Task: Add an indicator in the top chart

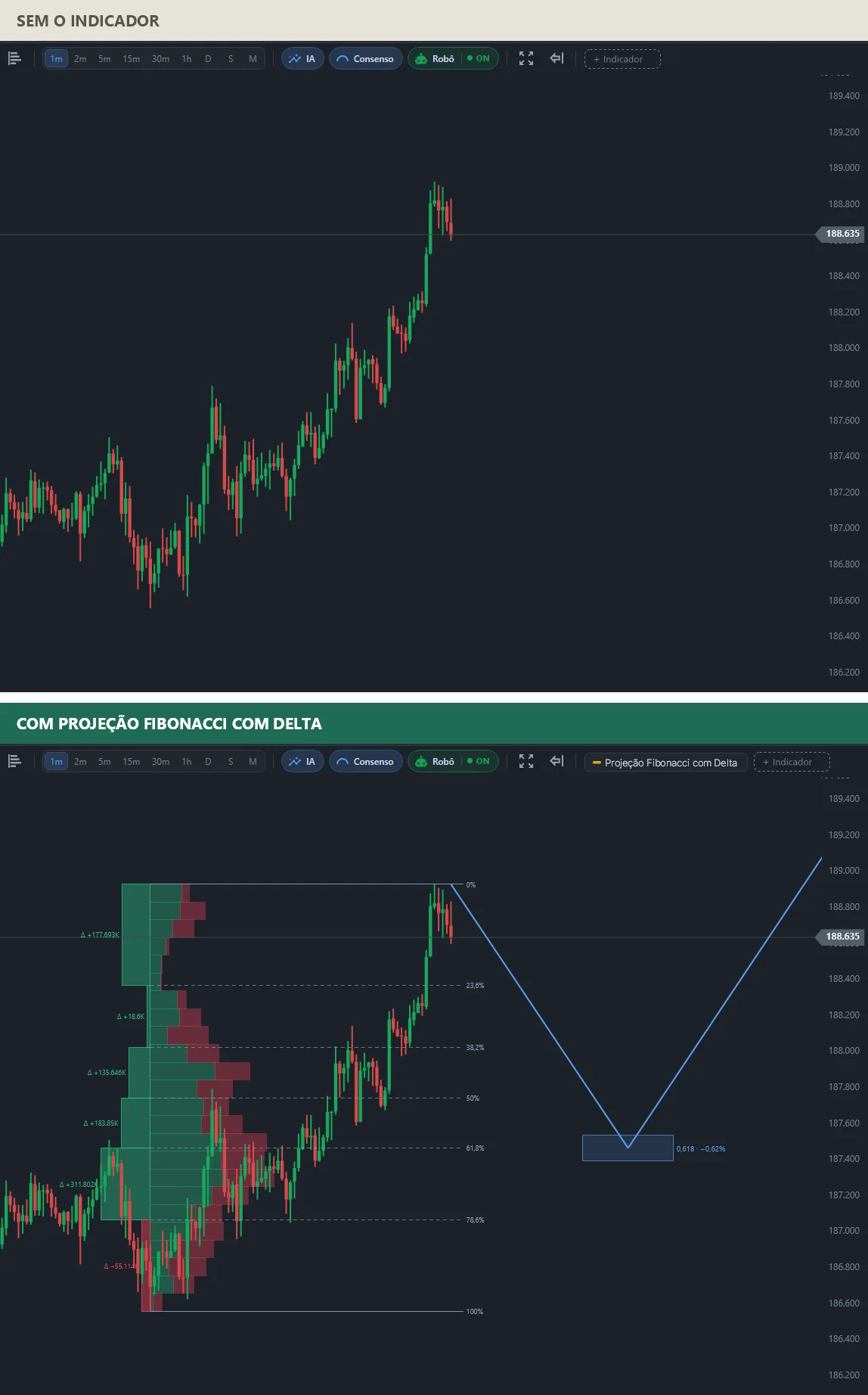Action: click(x=622, y=59)
